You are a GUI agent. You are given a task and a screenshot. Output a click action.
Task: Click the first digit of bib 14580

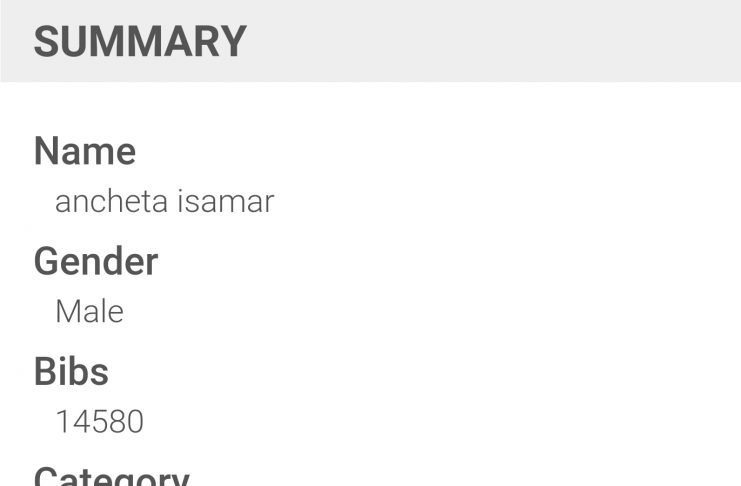click(62, 421)
